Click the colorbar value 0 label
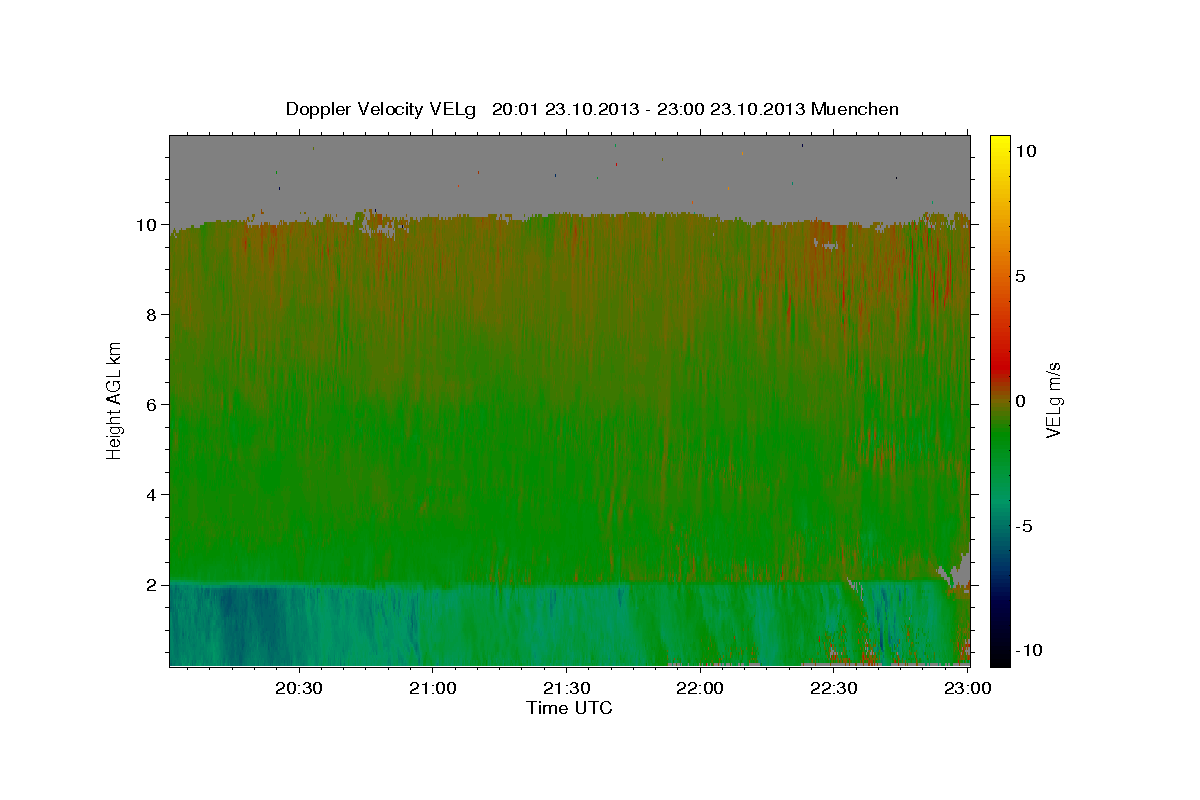The height and width of the screenshot is (800, 1200). tap(1020, 401)
